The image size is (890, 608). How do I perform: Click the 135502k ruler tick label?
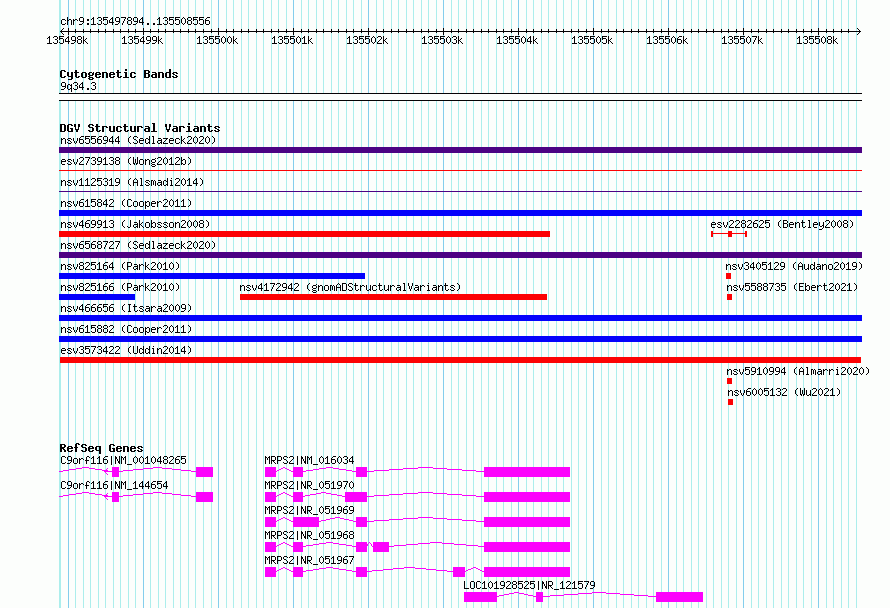pyautogui.click(x=367, y=40)
